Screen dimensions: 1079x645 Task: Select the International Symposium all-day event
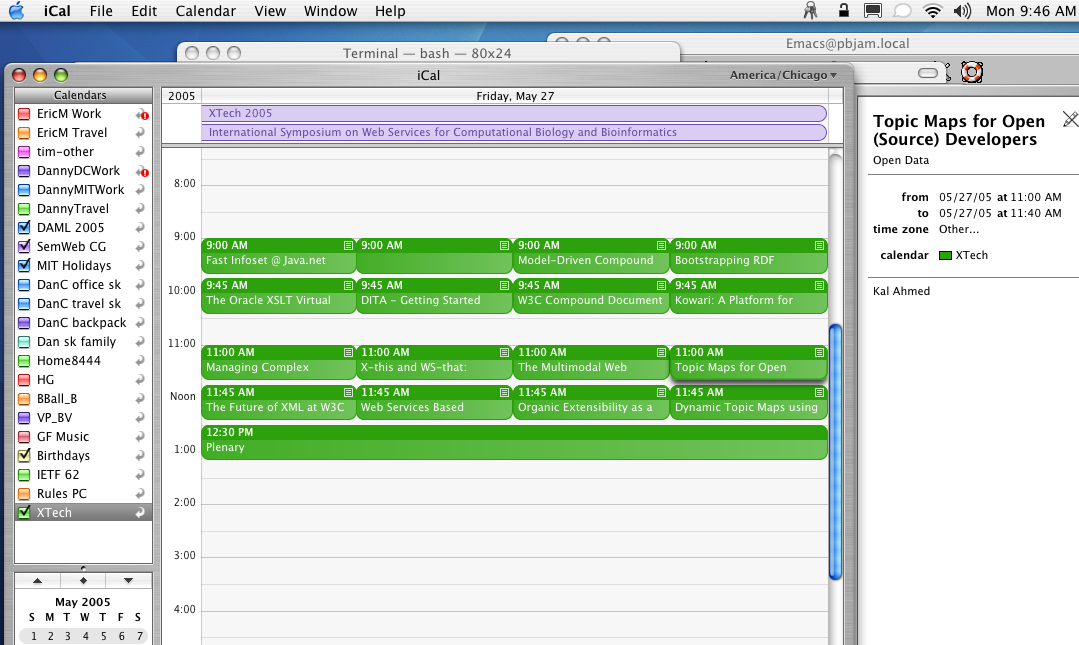(514, 132)
